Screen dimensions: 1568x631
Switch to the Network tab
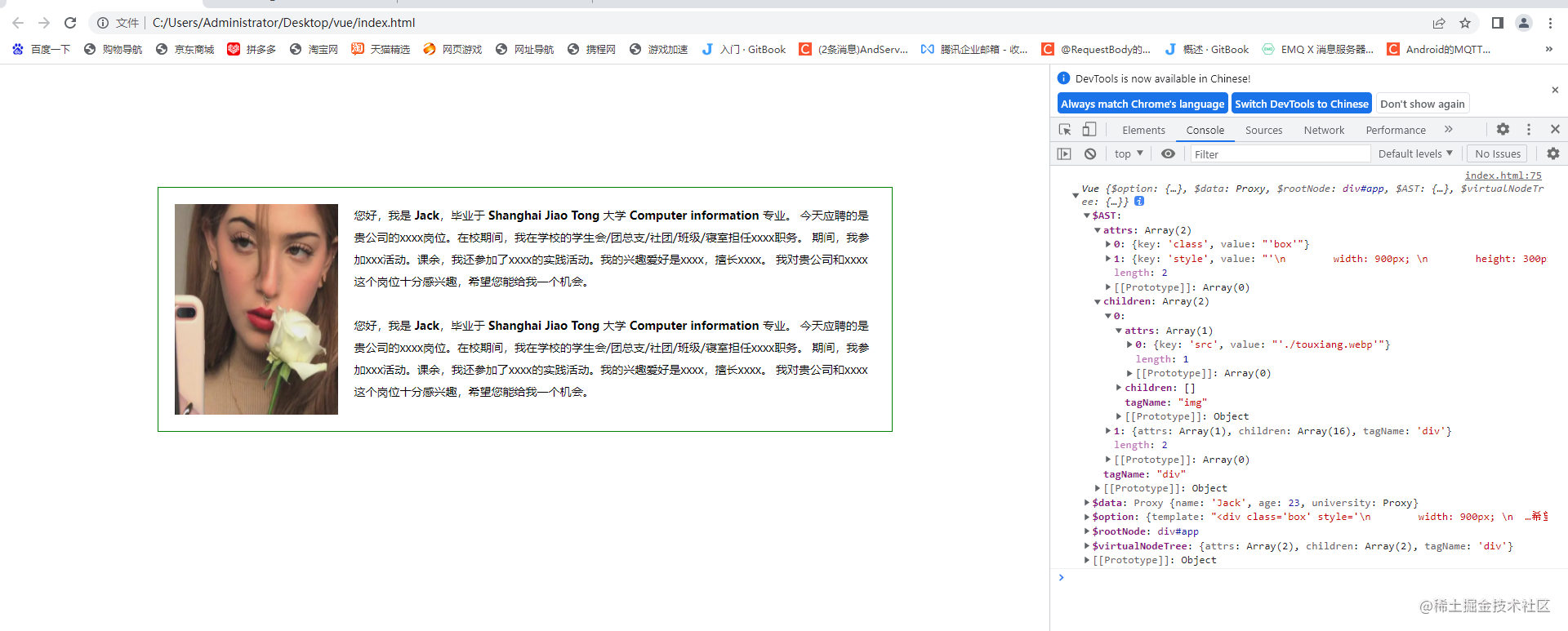click(1324, 130)
